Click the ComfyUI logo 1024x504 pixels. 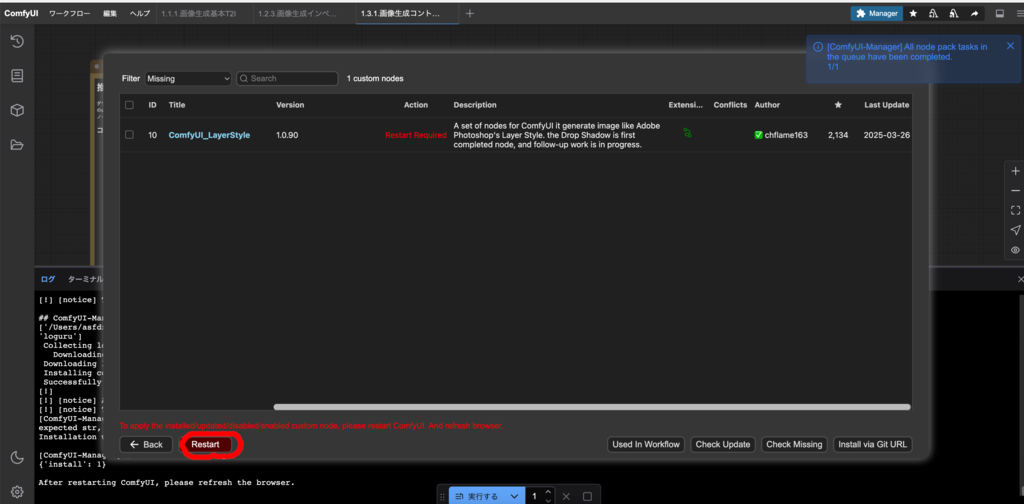(22, 13)
